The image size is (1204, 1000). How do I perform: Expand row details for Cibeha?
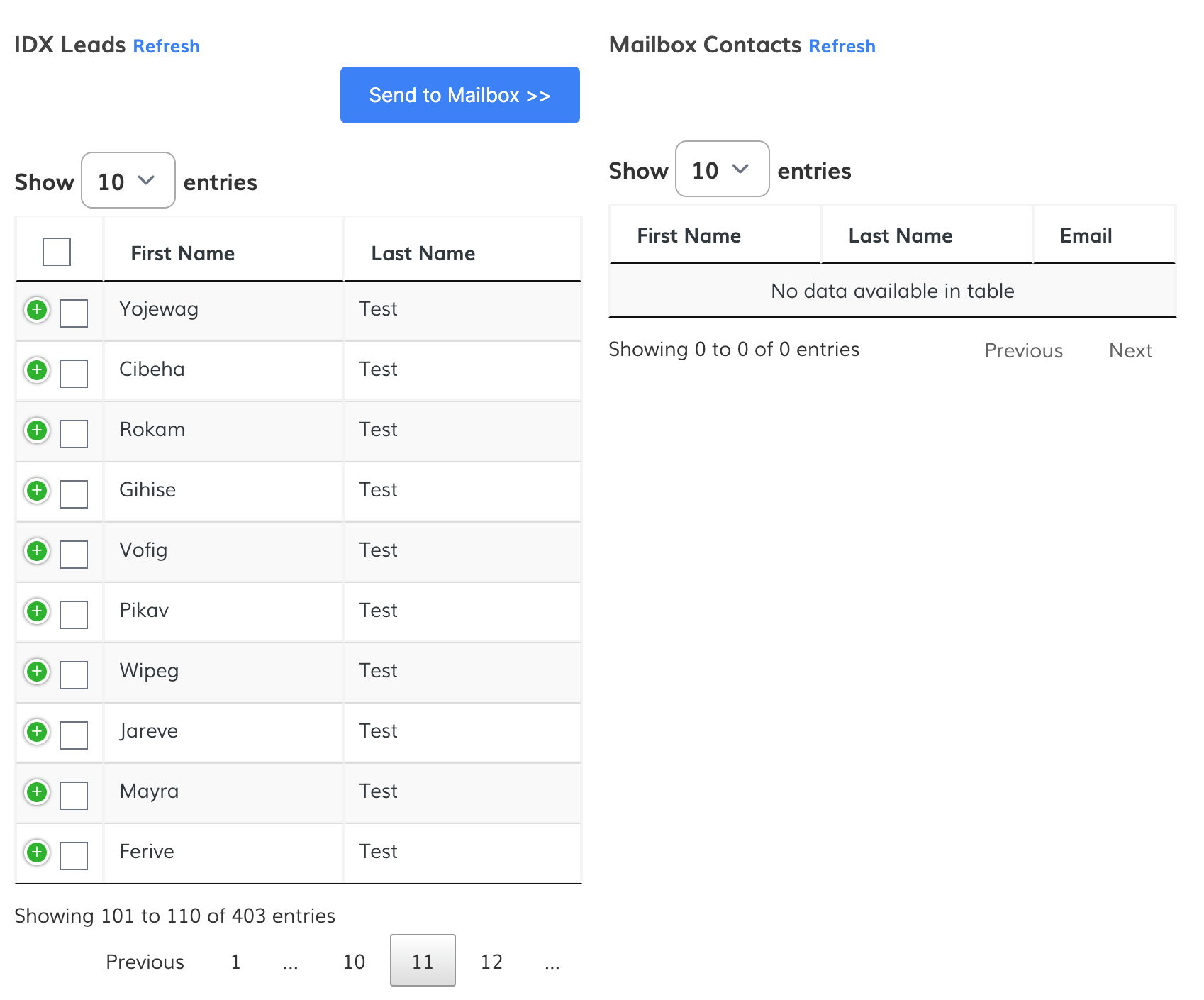[37, 370]
